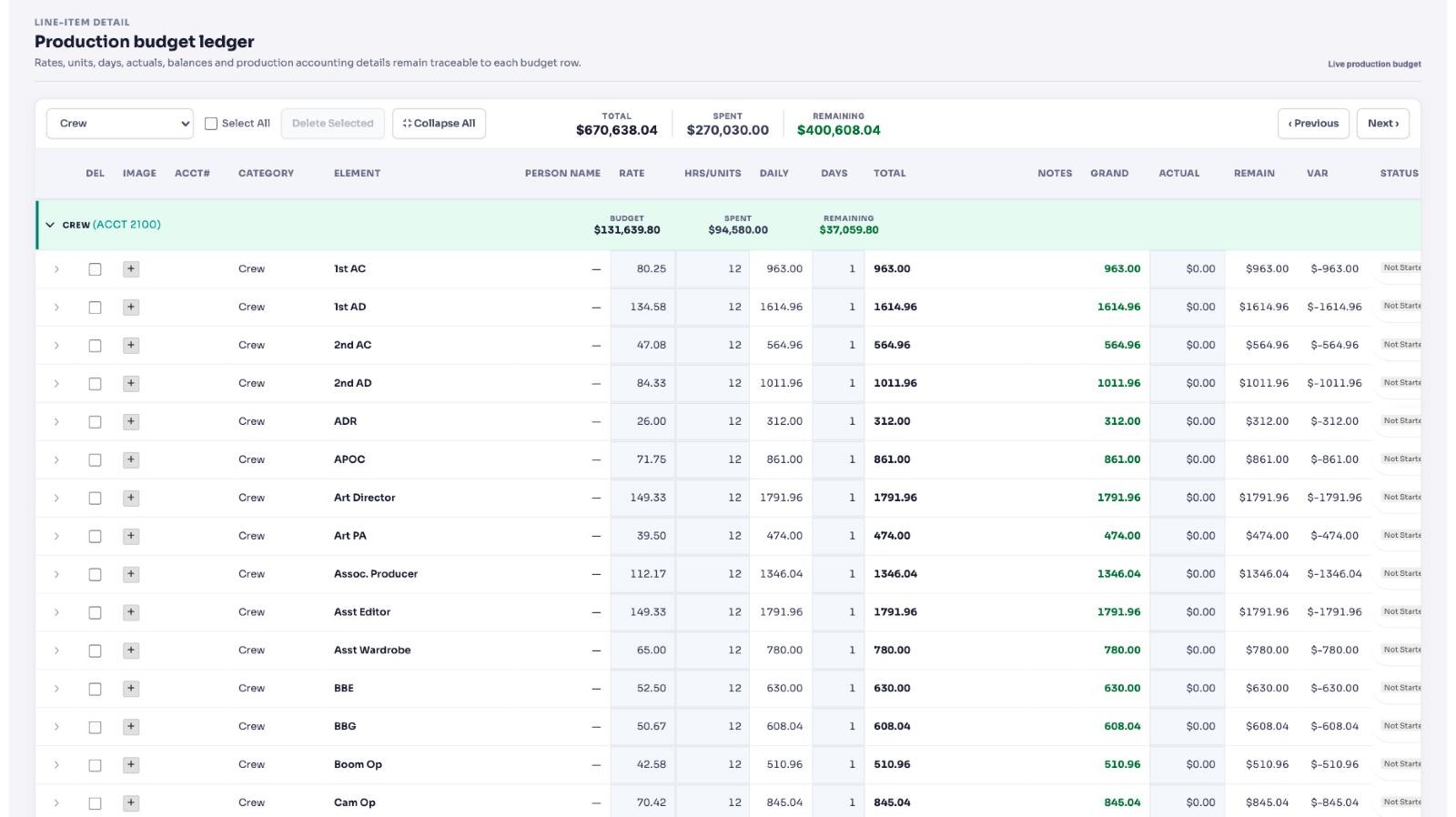Add image for the Art Director row
The image size is (1456, 817).
point(131,499)
